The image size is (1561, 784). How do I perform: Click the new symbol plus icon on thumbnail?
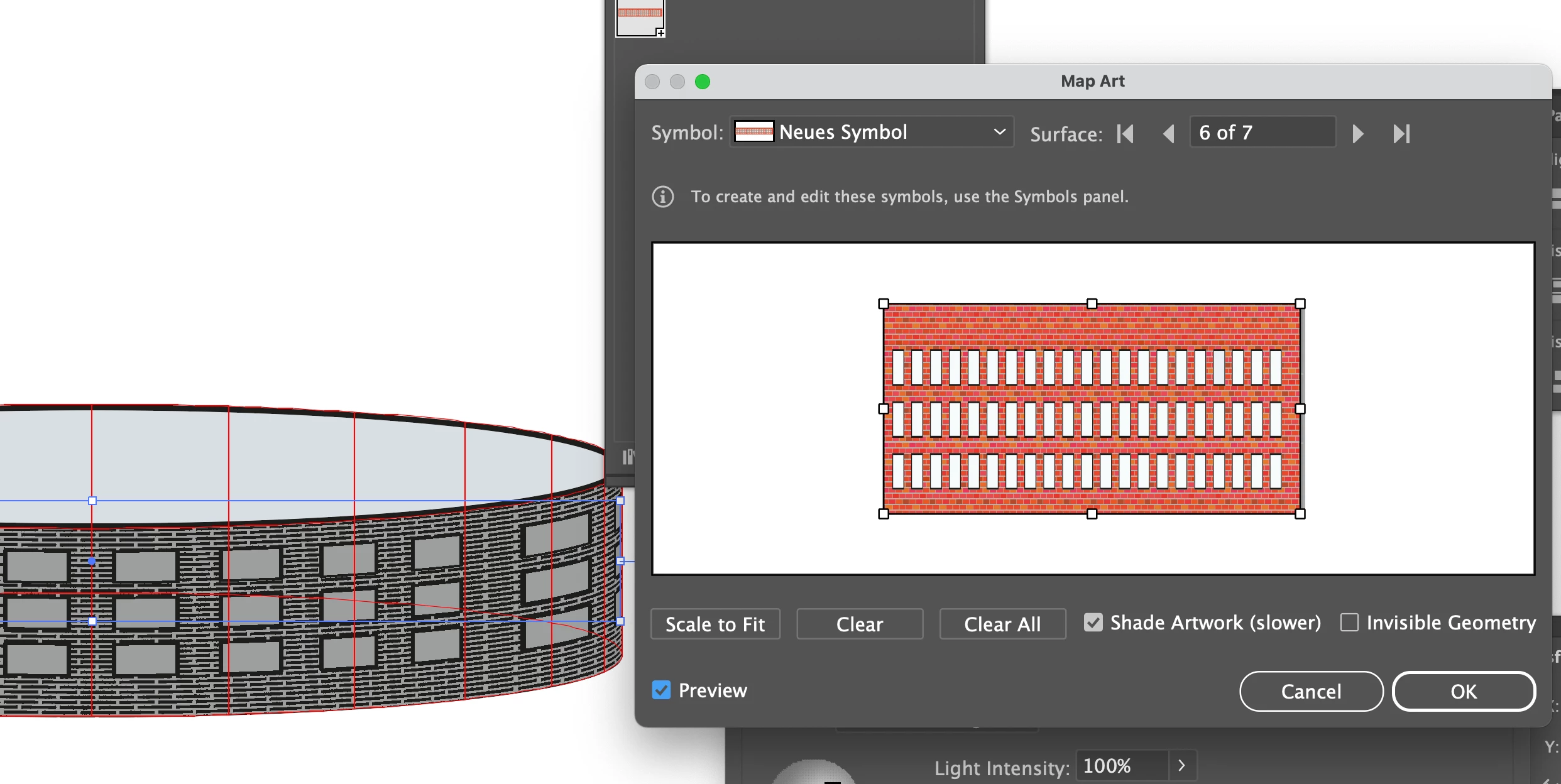660,33
